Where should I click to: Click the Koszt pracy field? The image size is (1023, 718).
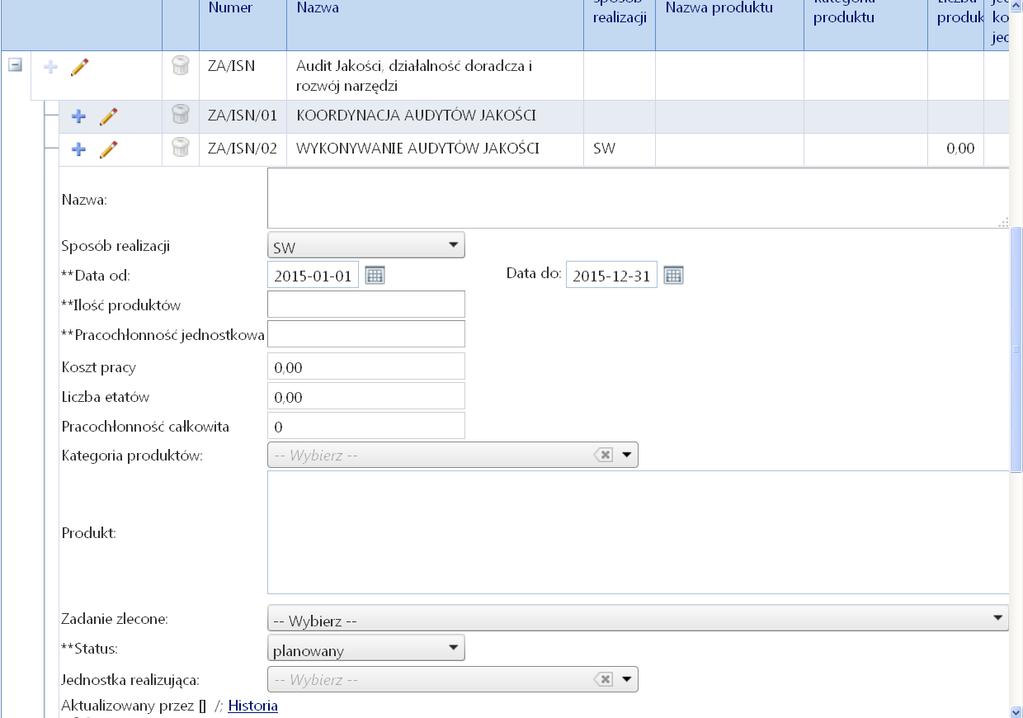366,366
